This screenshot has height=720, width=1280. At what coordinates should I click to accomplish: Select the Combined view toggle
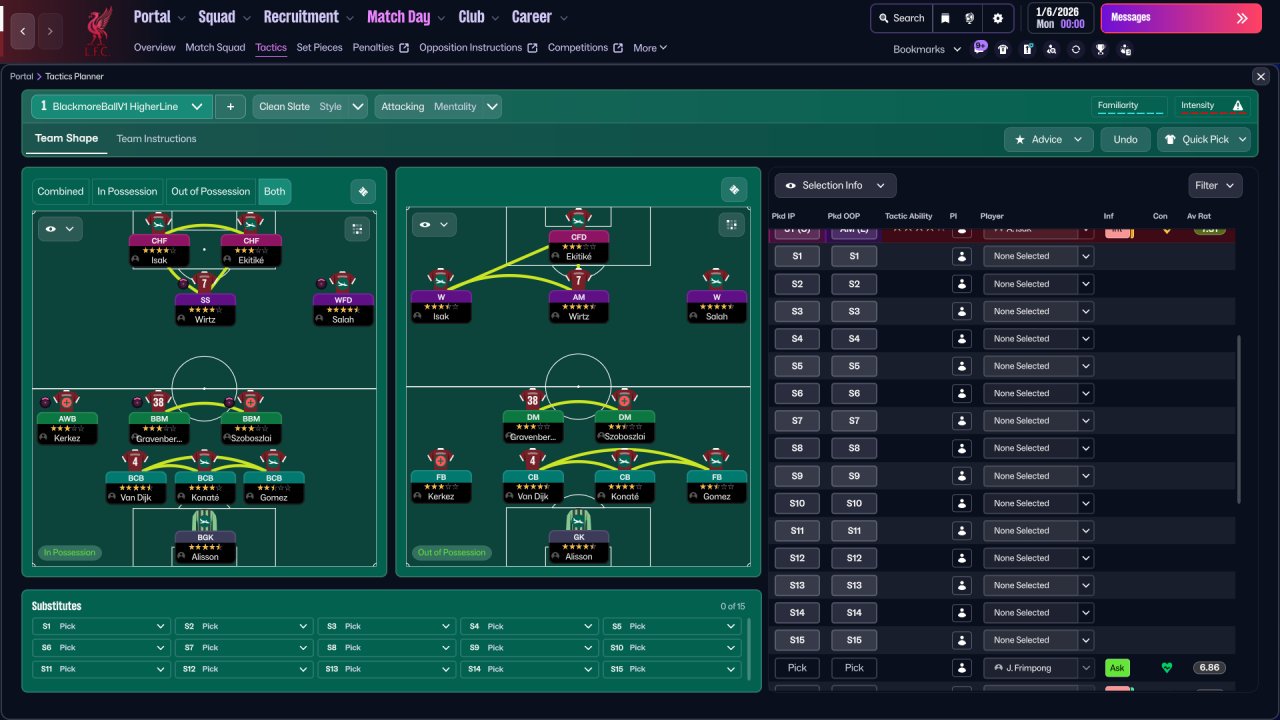[x=61, y=192]
